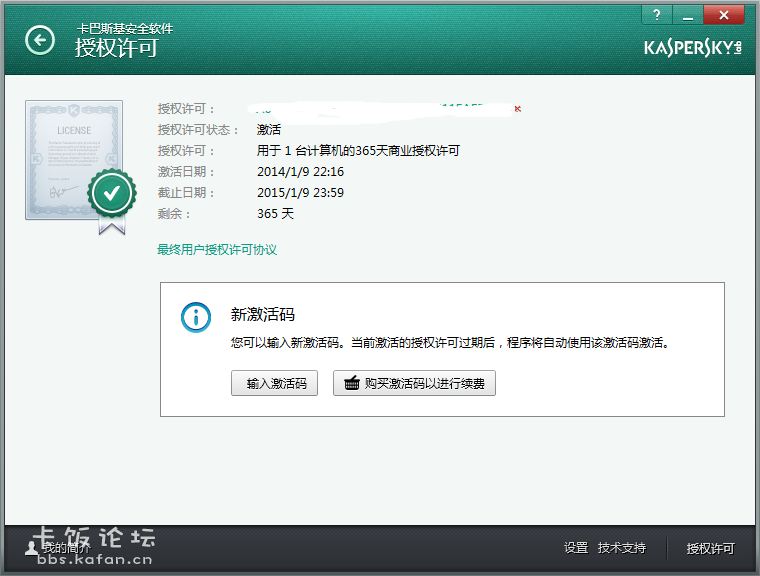760x576 pixels.
Task: Open 设置 in the bottom bar
Action: point(576,548)
